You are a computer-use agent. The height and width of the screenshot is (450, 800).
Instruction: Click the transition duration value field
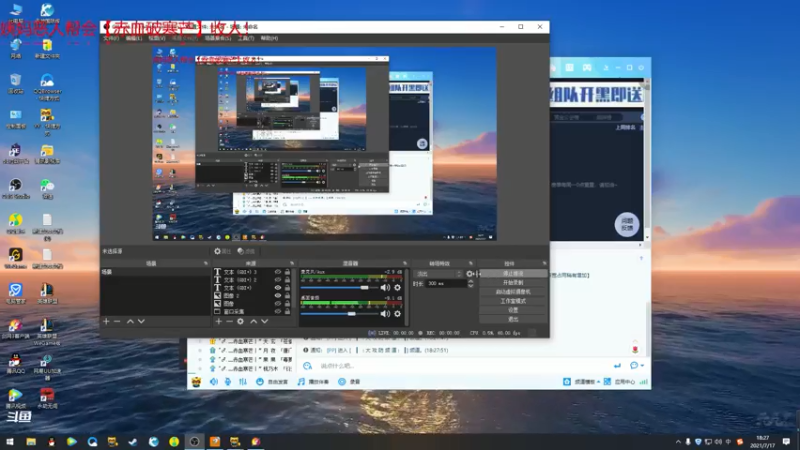click(x=446, y=284)
